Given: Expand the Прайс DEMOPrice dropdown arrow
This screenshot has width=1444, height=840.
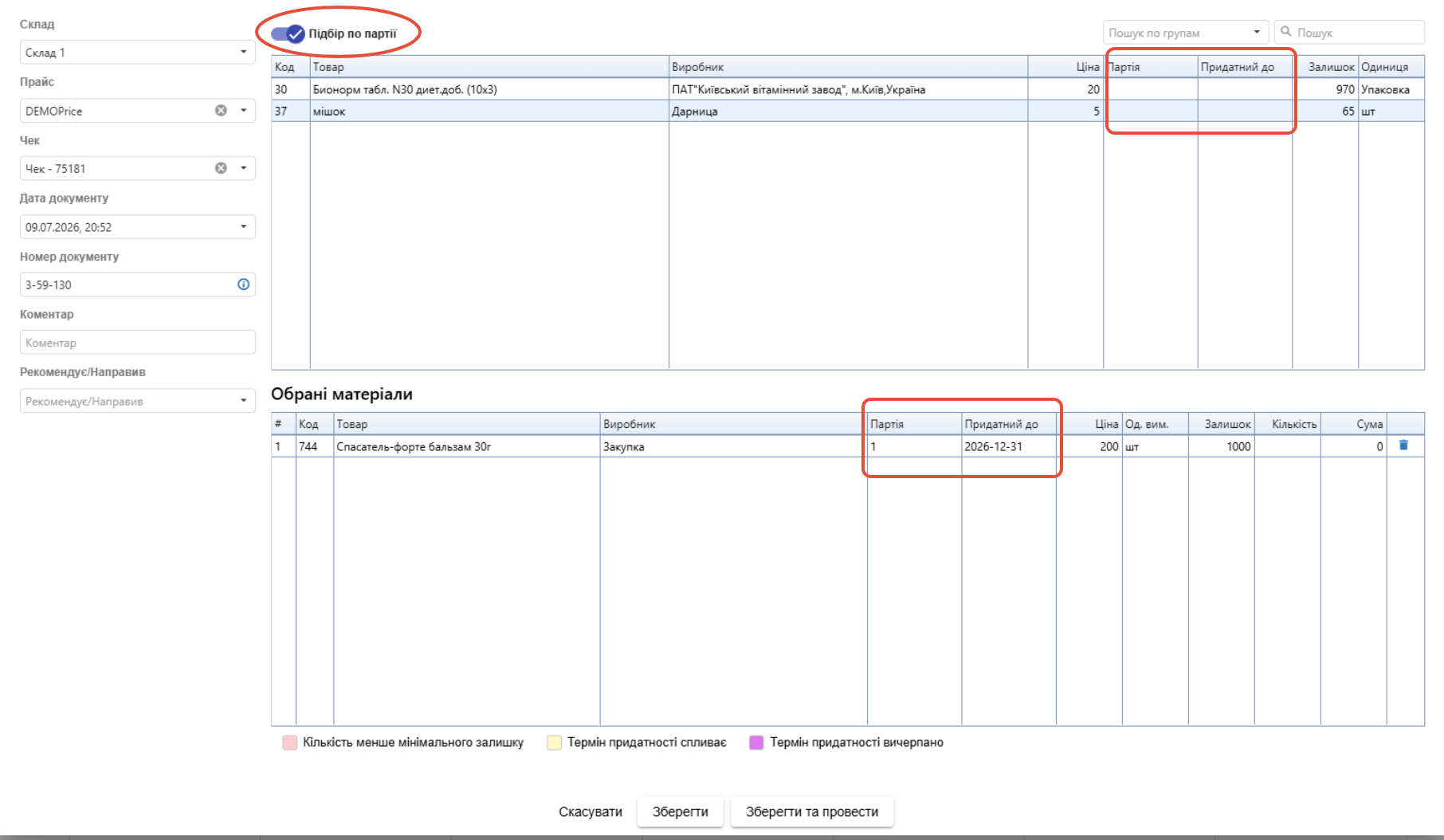Looking at the screenshot, I should (243, 111).
